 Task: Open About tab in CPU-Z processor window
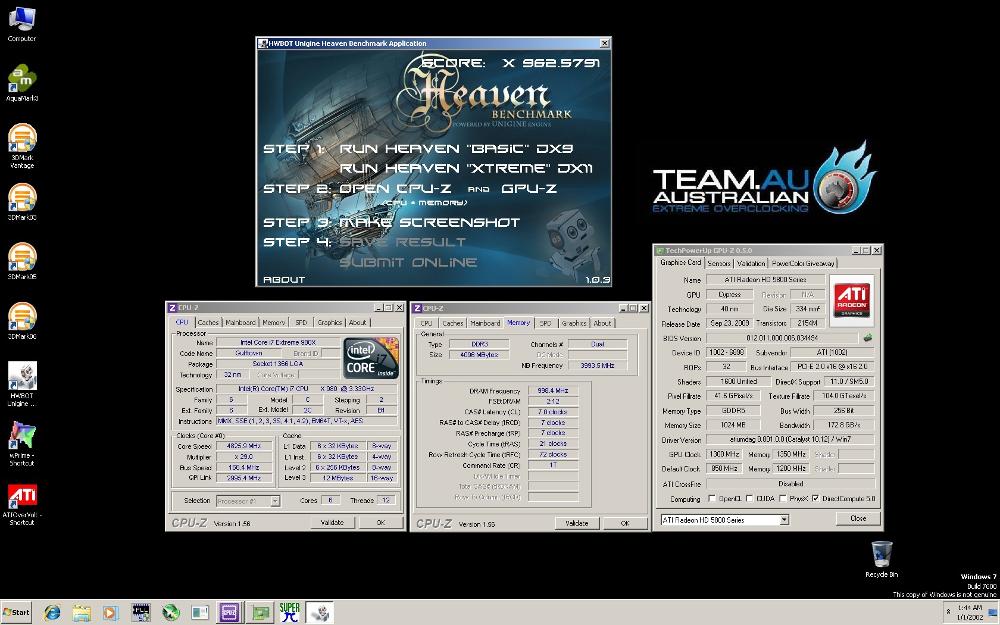358,323
